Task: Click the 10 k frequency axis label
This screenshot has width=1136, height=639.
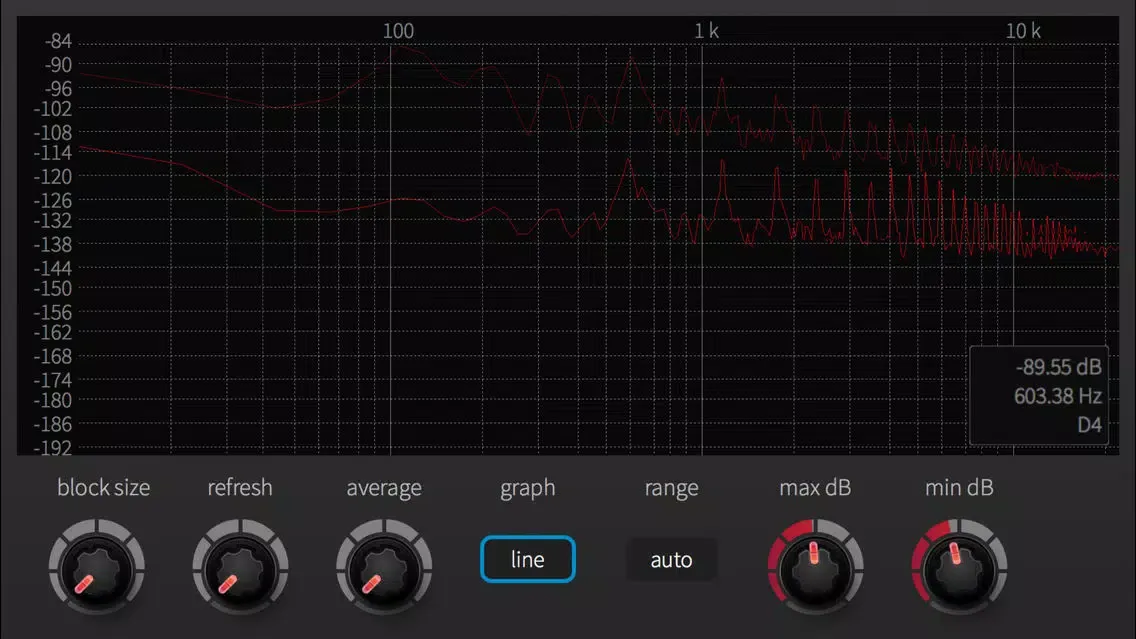Action: click(x=1023, y=31)
